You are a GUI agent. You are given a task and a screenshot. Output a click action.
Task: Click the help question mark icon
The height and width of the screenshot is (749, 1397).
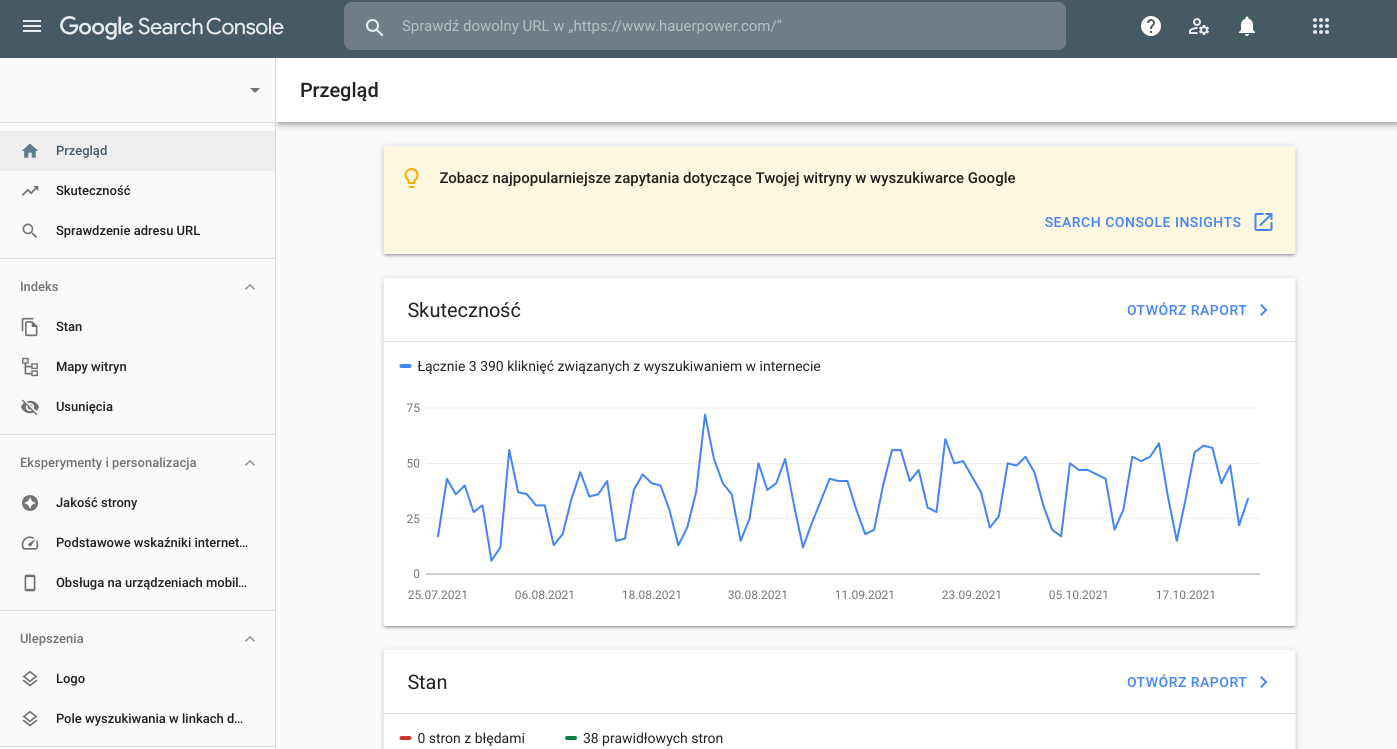point(1151,26)
